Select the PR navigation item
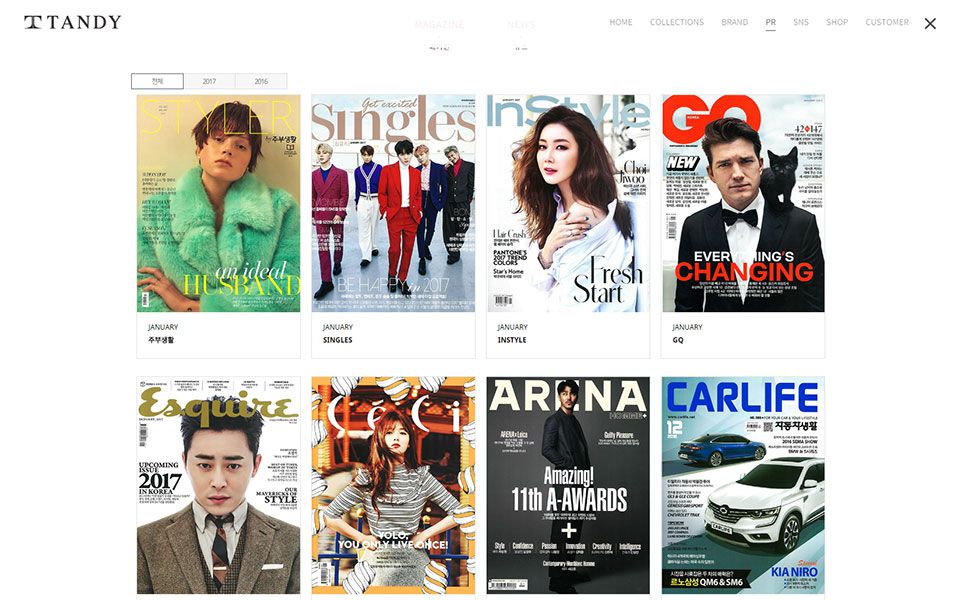This screenshot has width=960, height=600. [x=771, y=22]
